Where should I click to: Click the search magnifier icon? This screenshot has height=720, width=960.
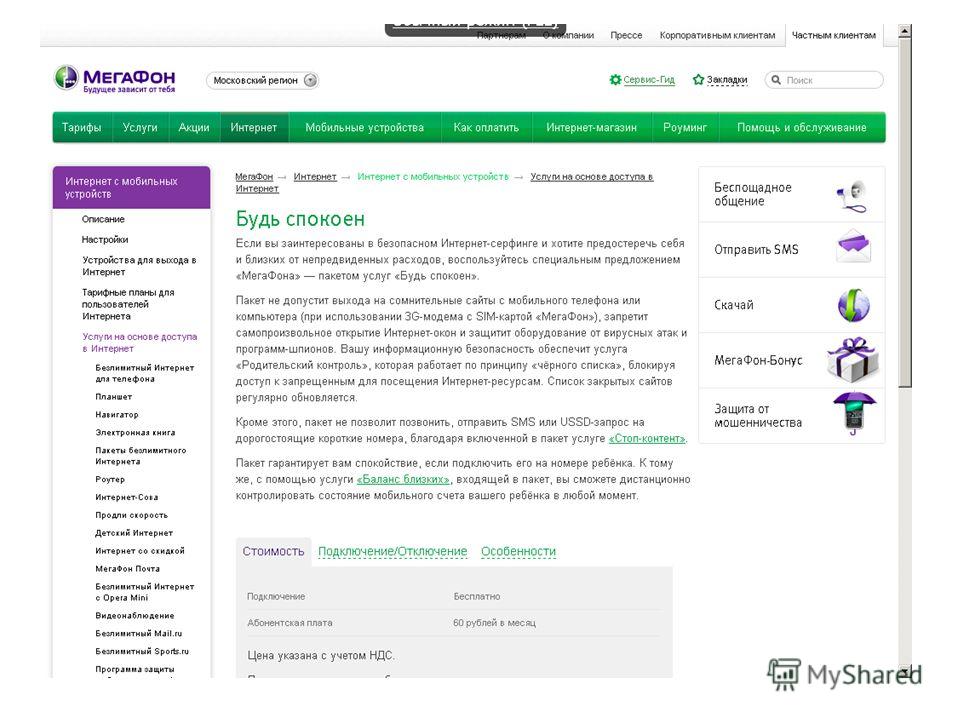click(776, 80)
